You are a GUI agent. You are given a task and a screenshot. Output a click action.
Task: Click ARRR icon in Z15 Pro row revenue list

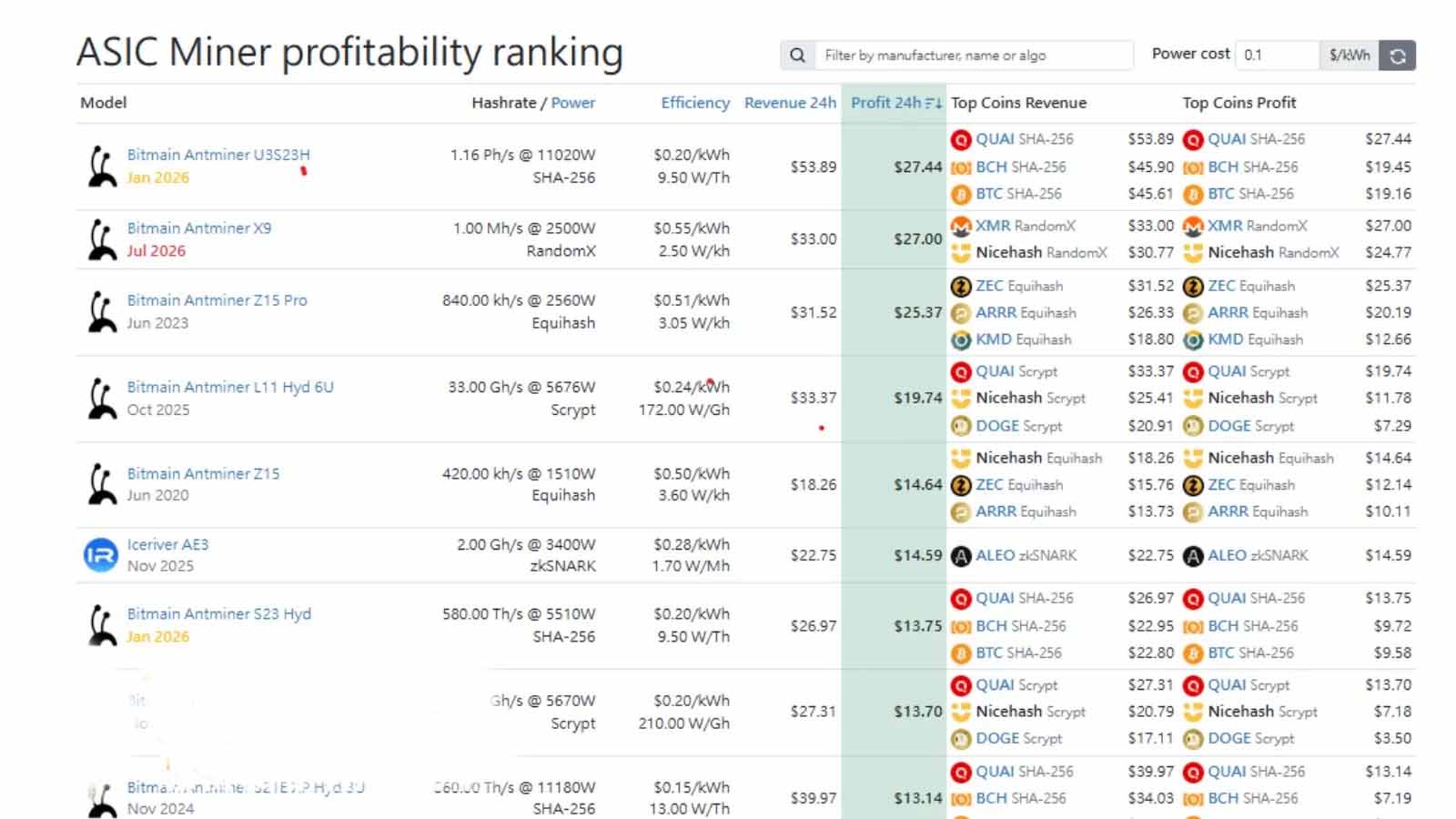point(961,313)
